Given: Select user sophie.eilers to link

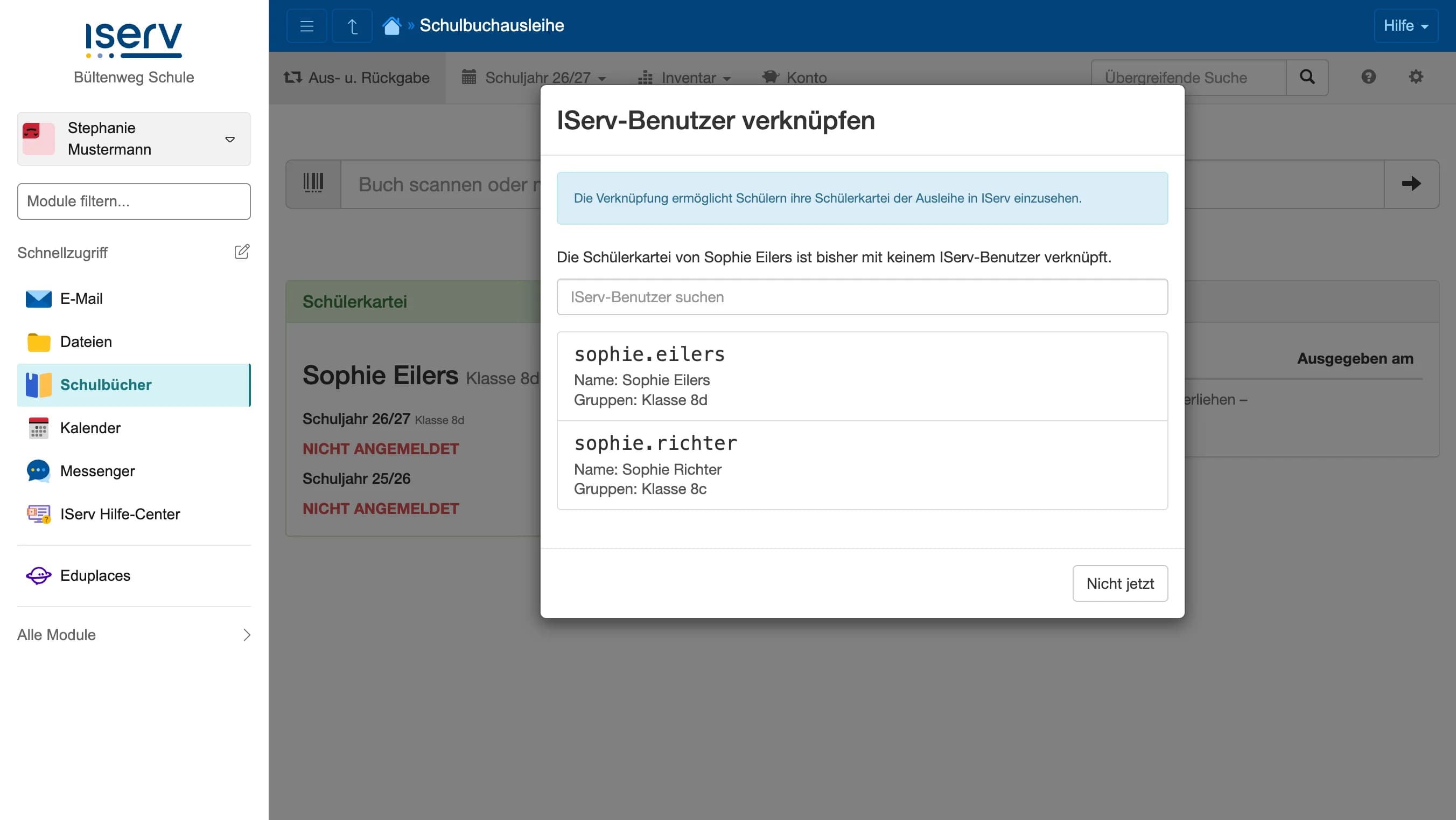Looking at the screenshot, I should (862, 376).
